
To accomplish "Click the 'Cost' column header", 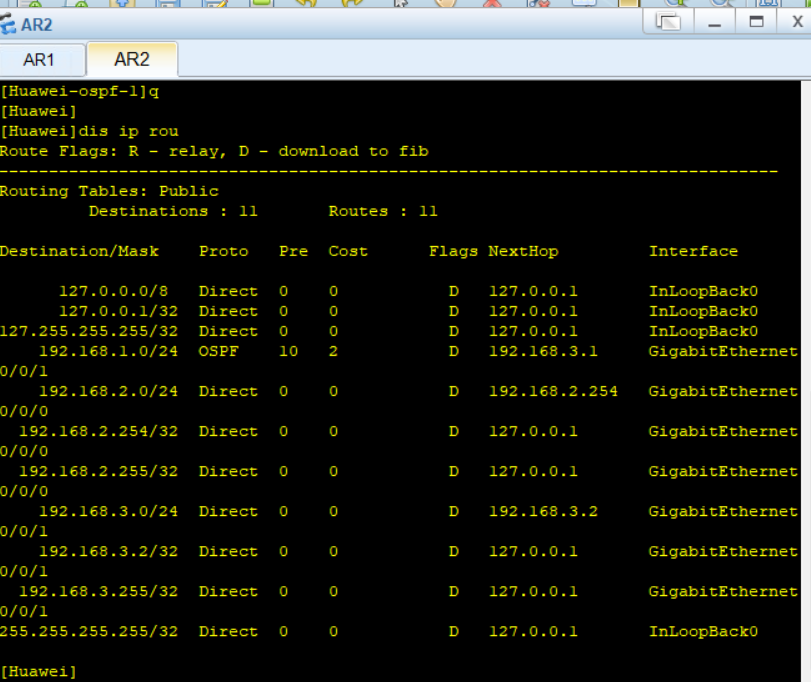I will pyautogui.click(x=348, y=251).
